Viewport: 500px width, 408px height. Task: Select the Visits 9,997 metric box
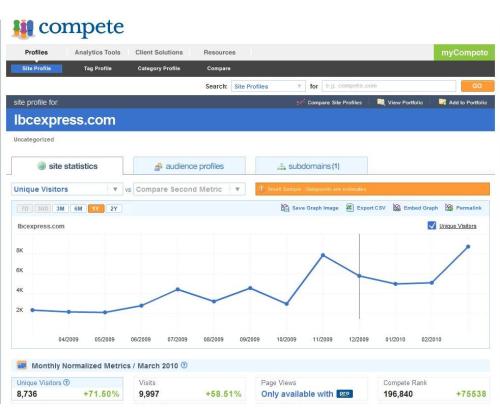(190, 389)
